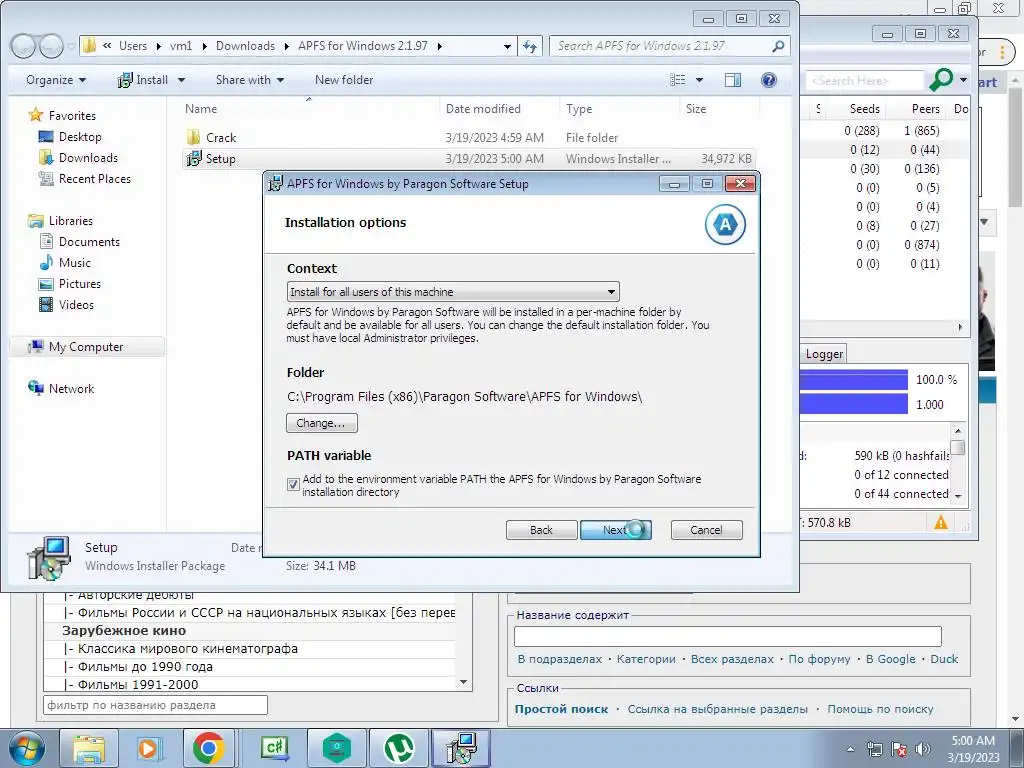Image resolution: width=1024 pixels, height=768 pixels.
Task: Select My Computer in navigation pane
Action: pyautogui.click(x=86, y=347)
